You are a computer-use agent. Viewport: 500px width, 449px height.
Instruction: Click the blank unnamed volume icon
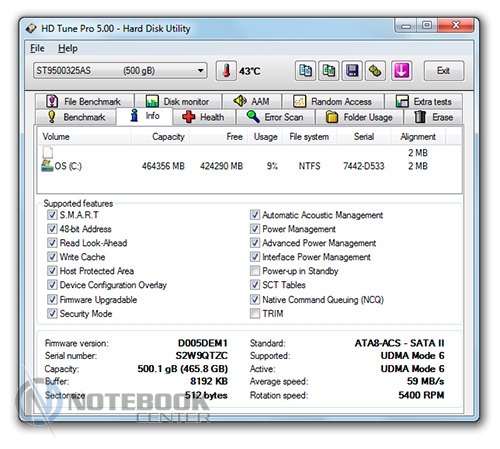(48, 152)
